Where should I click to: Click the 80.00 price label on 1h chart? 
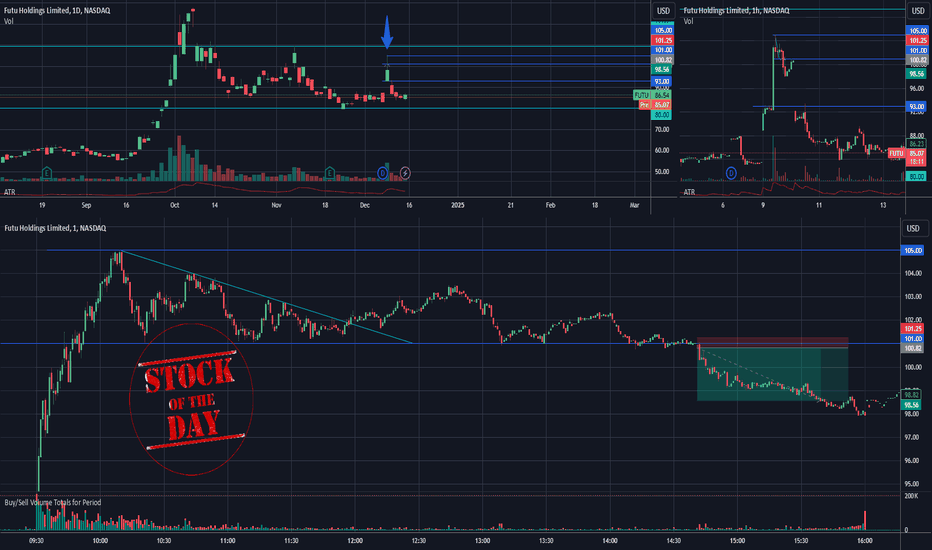(x=917, y=177)
